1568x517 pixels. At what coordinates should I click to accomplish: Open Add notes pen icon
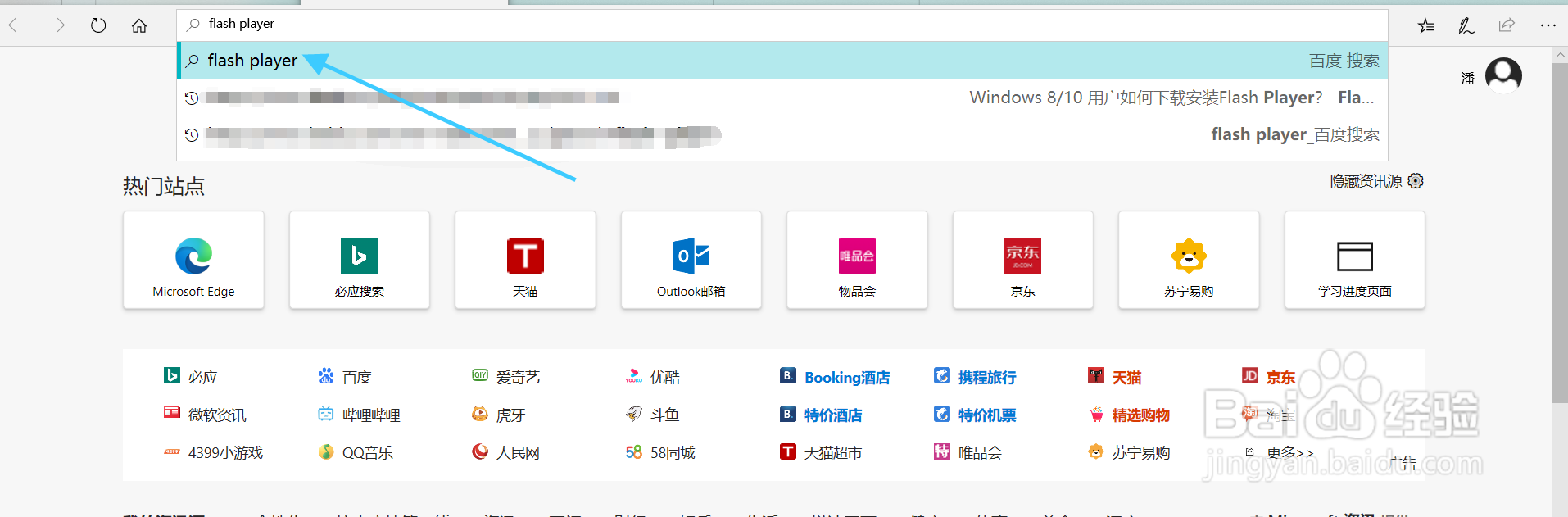coord(1466,25)
